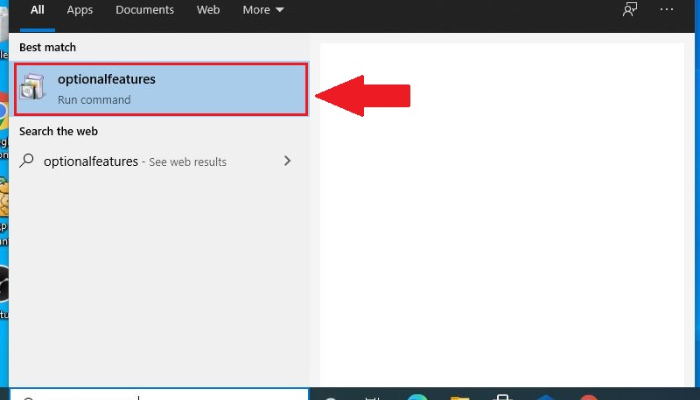Click the Chrome desktop icon at left edge
The height and width of the screenshot is (400, 700).
coord(4,112)
